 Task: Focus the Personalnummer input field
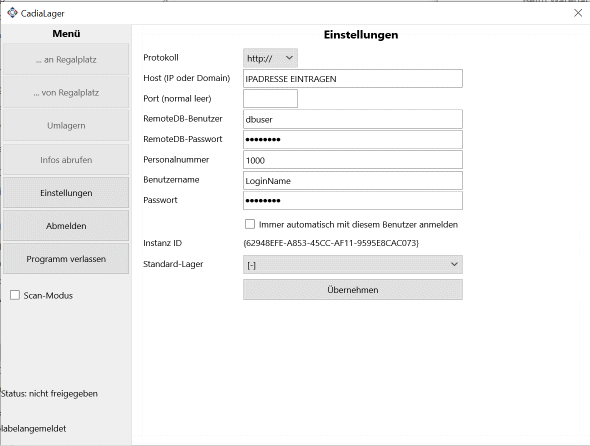[x=353, y=160]
